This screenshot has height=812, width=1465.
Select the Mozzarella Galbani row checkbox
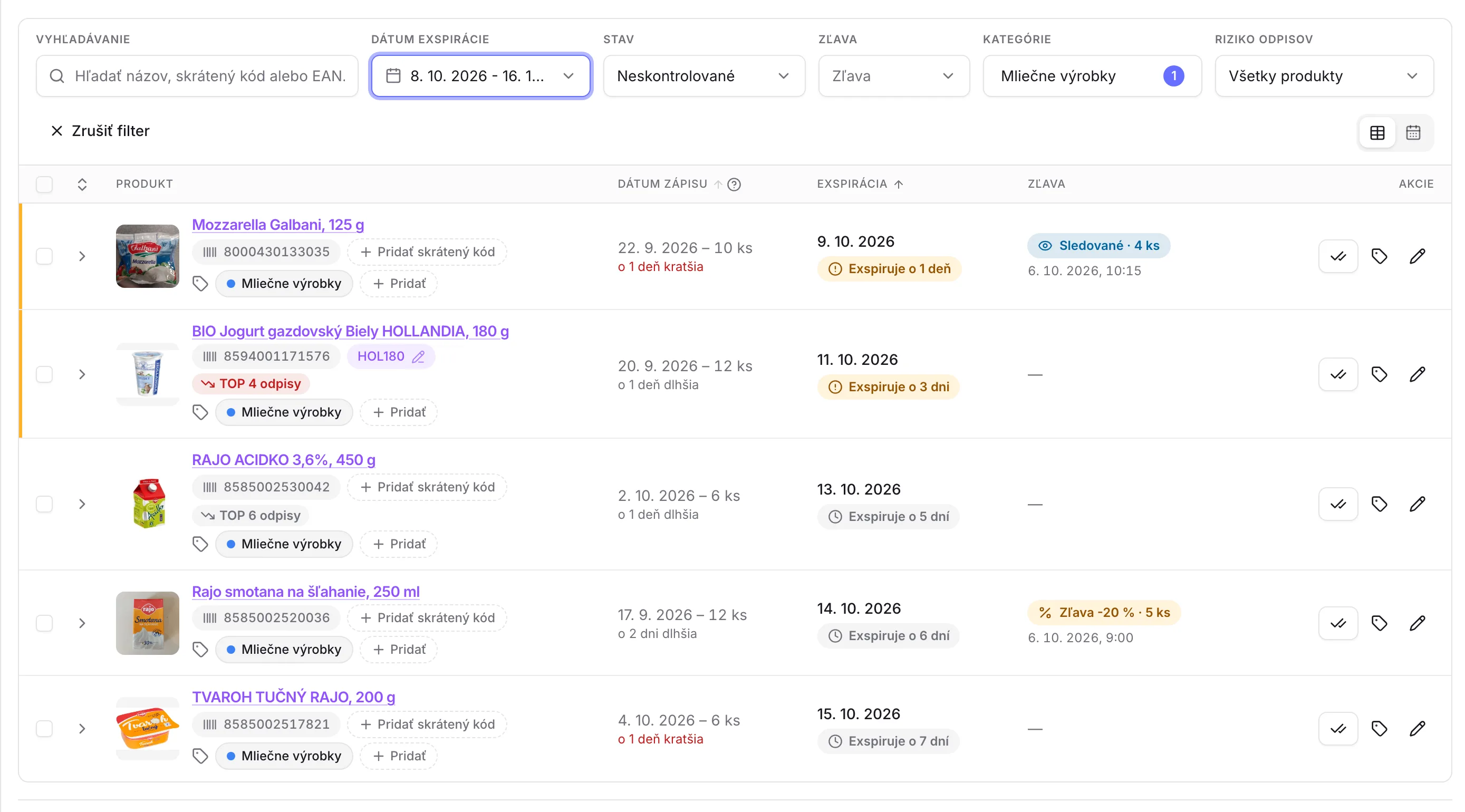click(x=44, y=256)
